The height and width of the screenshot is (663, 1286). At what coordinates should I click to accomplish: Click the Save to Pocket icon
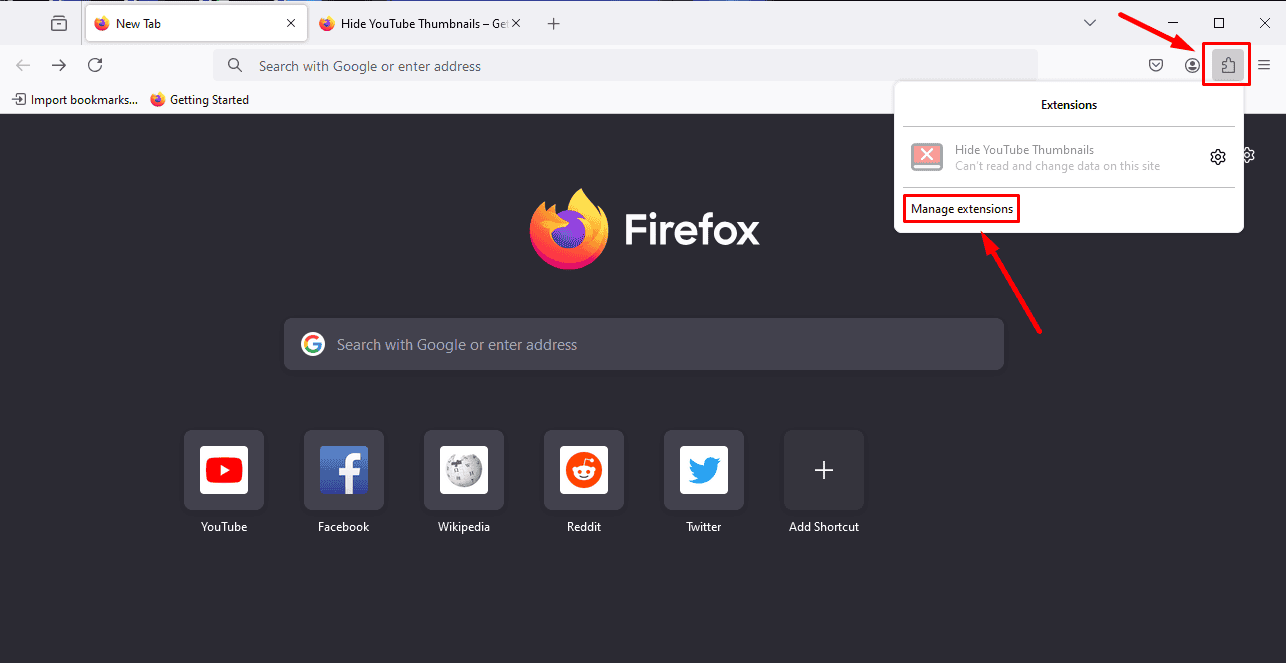[x=1155, y=66]
